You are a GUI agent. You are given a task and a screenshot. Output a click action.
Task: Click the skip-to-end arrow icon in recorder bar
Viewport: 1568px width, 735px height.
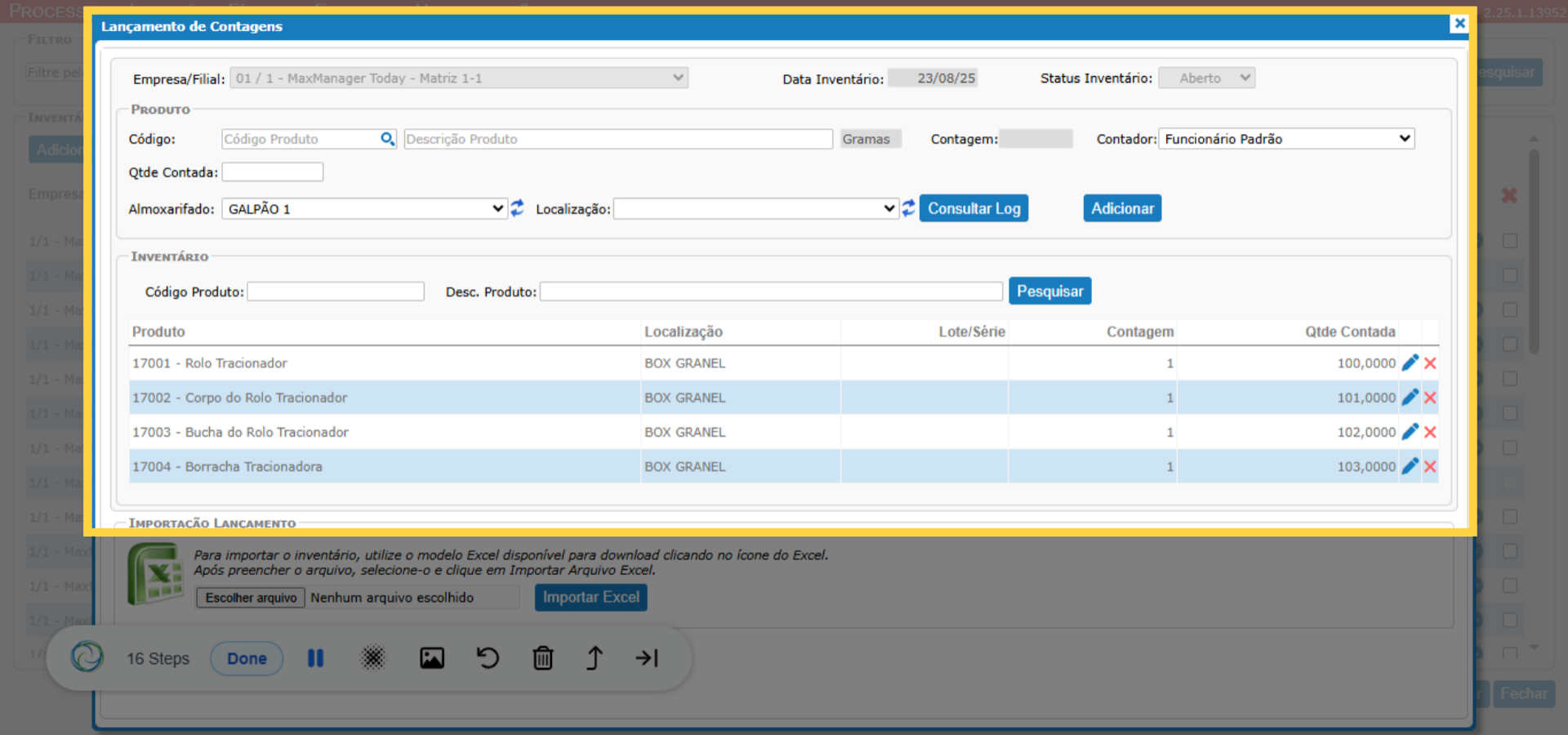(647, 658)
